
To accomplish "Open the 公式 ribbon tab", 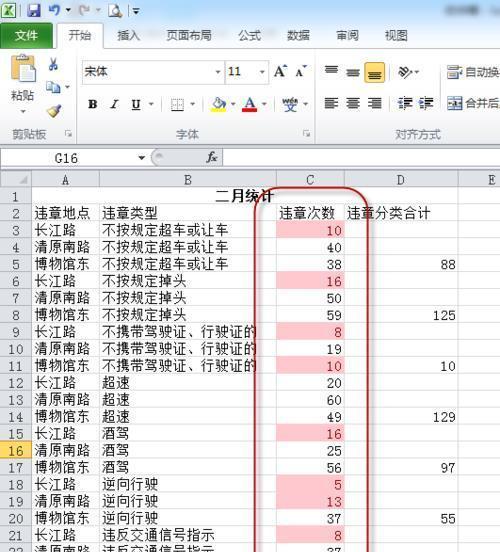I will click(250, 35).
